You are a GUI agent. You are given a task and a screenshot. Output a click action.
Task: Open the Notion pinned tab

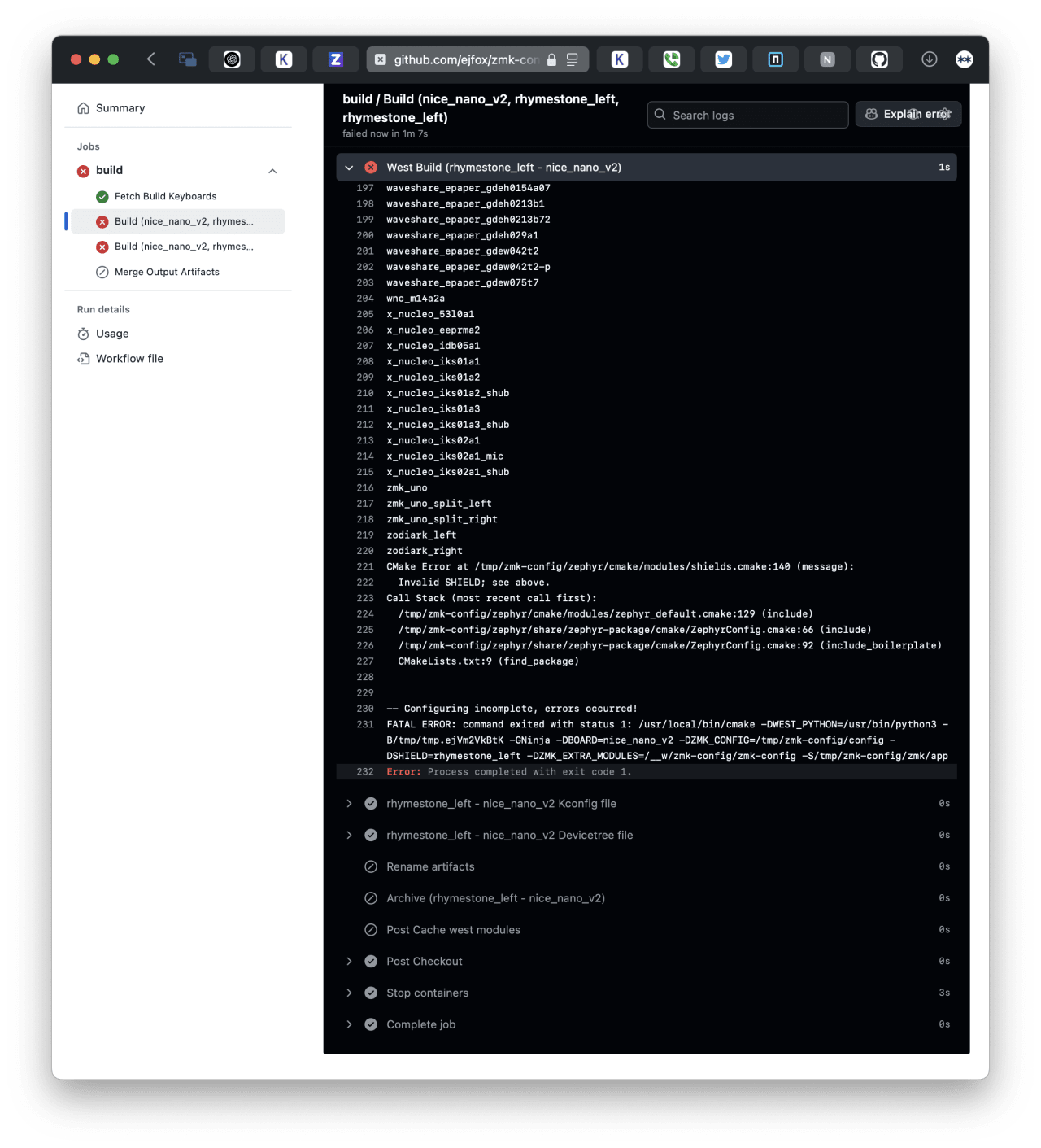(827, 59)
